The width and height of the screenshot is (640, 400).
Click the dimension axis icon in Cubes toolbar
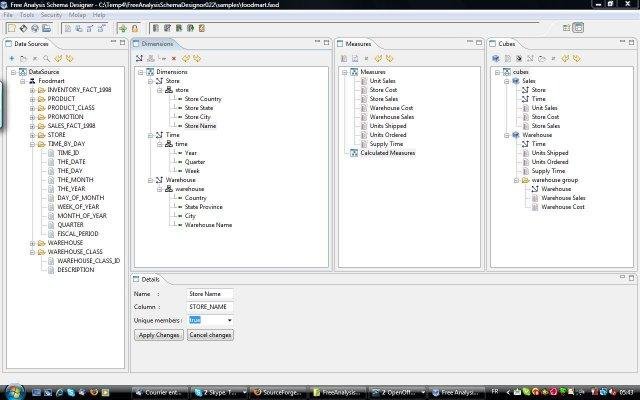point(530,59)
